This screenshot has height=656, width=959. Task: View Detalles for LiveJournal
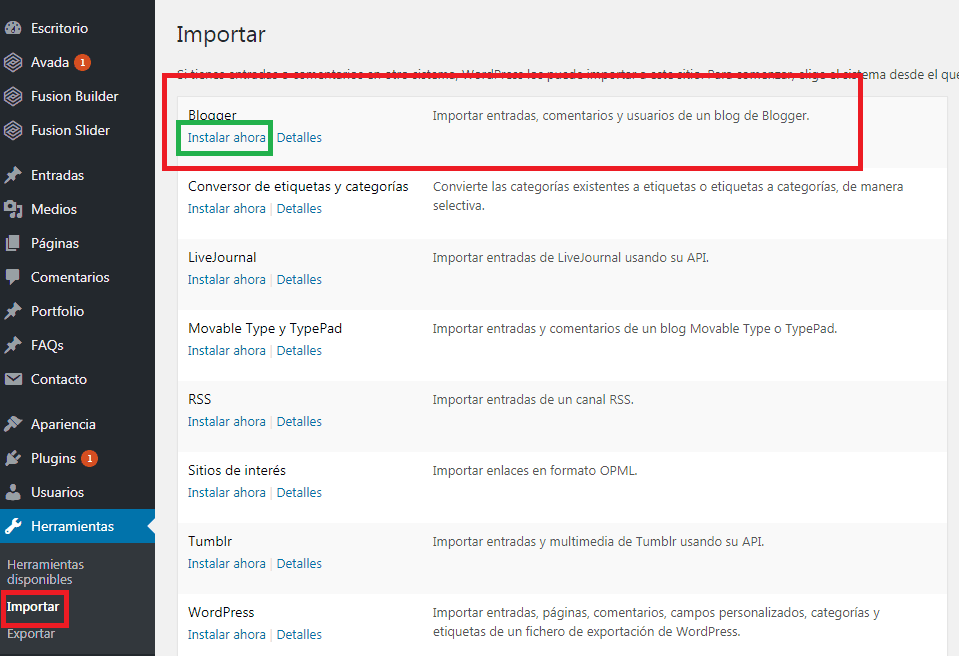[x=299, y=279]
